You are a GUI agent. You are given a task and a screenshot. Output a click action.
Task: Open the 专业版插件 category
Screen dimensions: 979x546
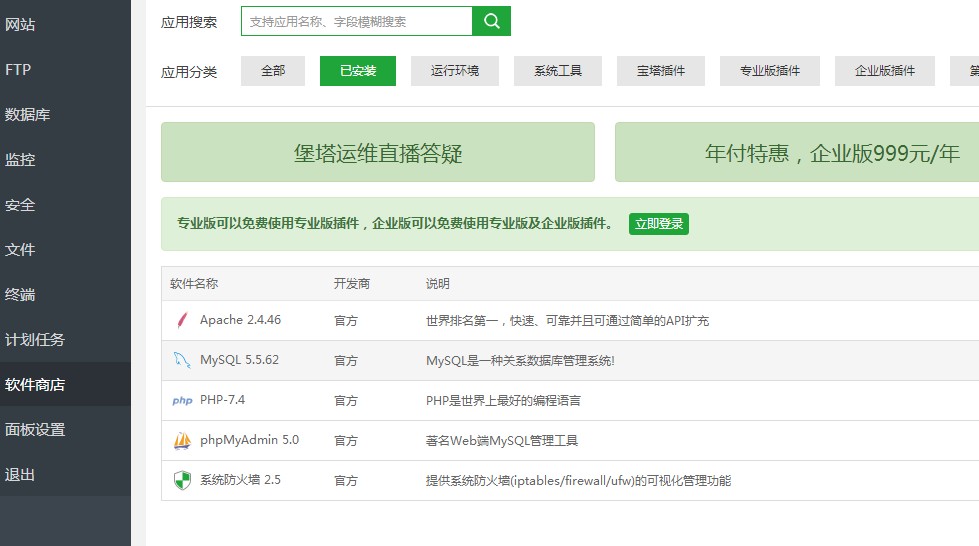tap(770, 71)
